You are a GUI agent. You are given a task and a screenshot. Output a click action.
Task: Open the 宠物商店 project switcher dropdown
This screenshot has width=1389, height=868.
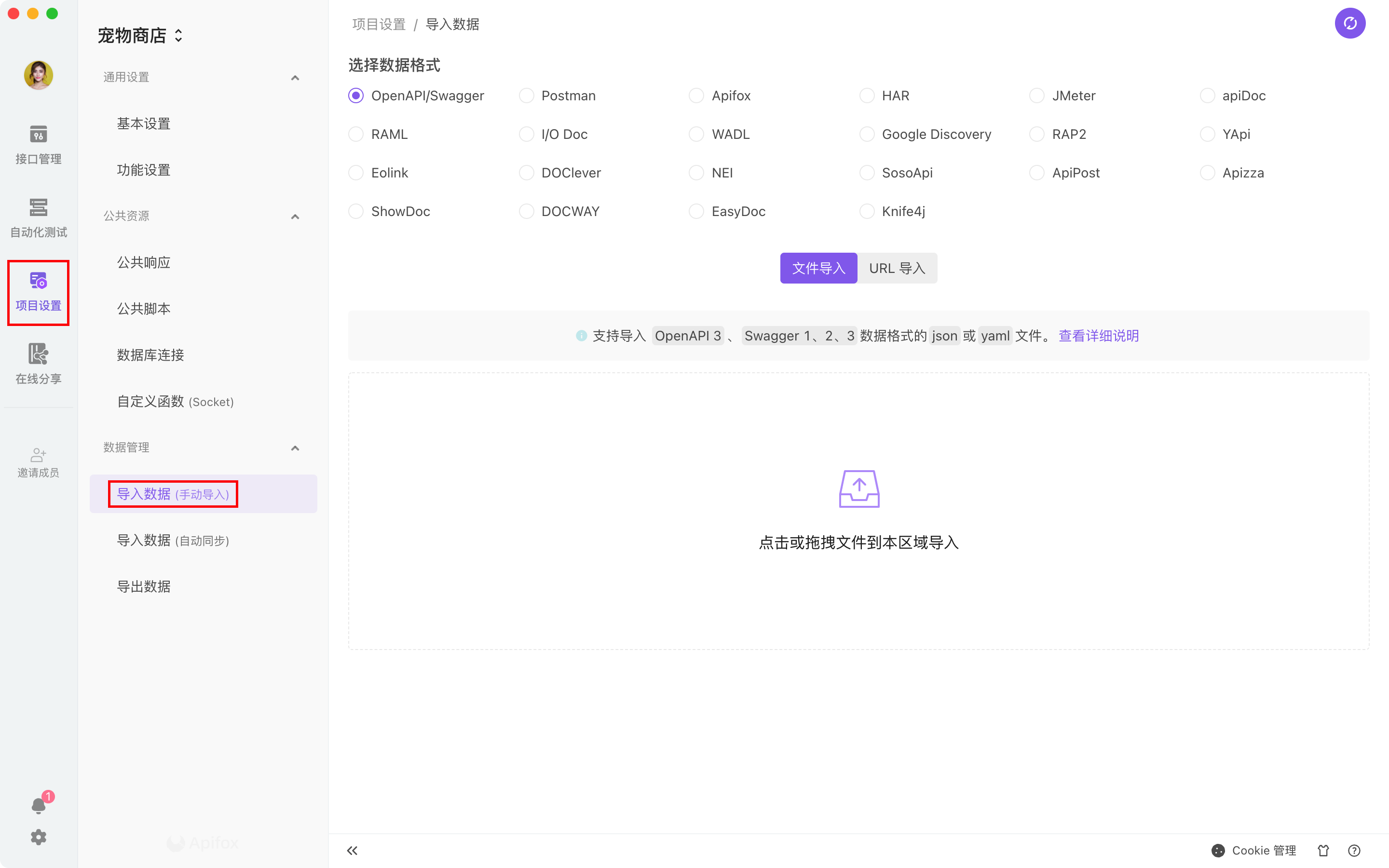click(x=140, y=36)
